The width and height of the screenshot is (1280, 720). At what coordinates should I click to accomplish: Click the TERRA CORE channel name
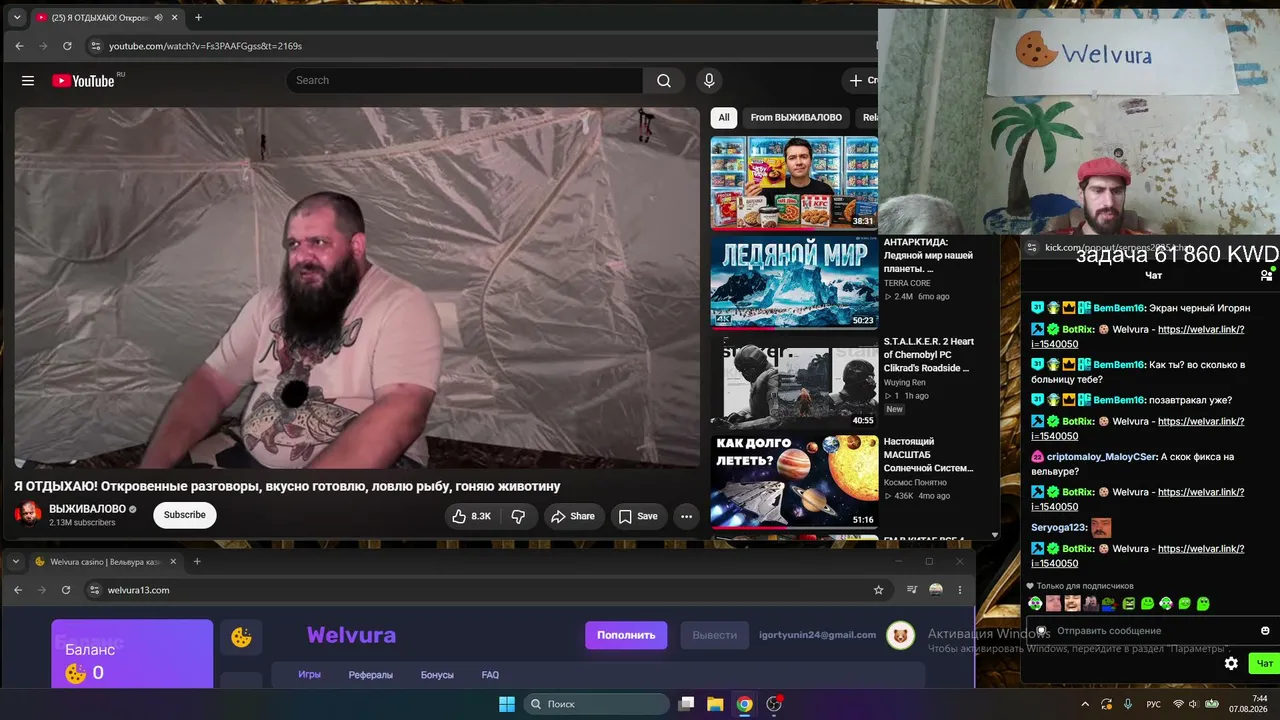(907, 283)
